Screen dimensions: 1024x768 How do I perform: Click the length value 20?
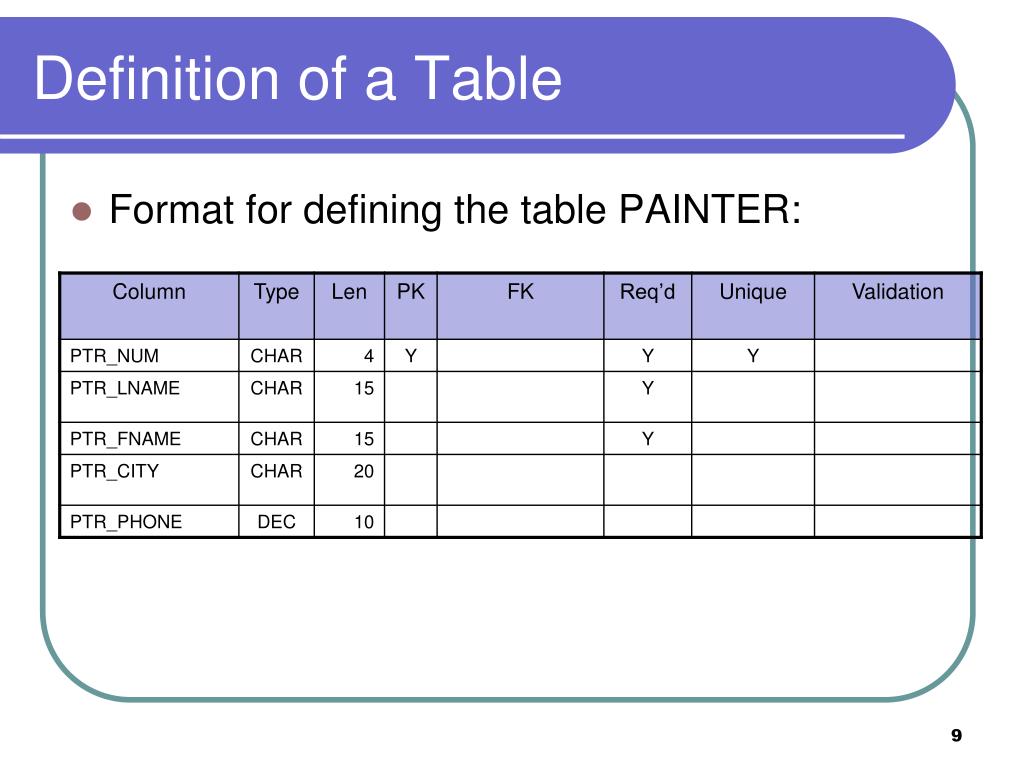pos(364,471)
